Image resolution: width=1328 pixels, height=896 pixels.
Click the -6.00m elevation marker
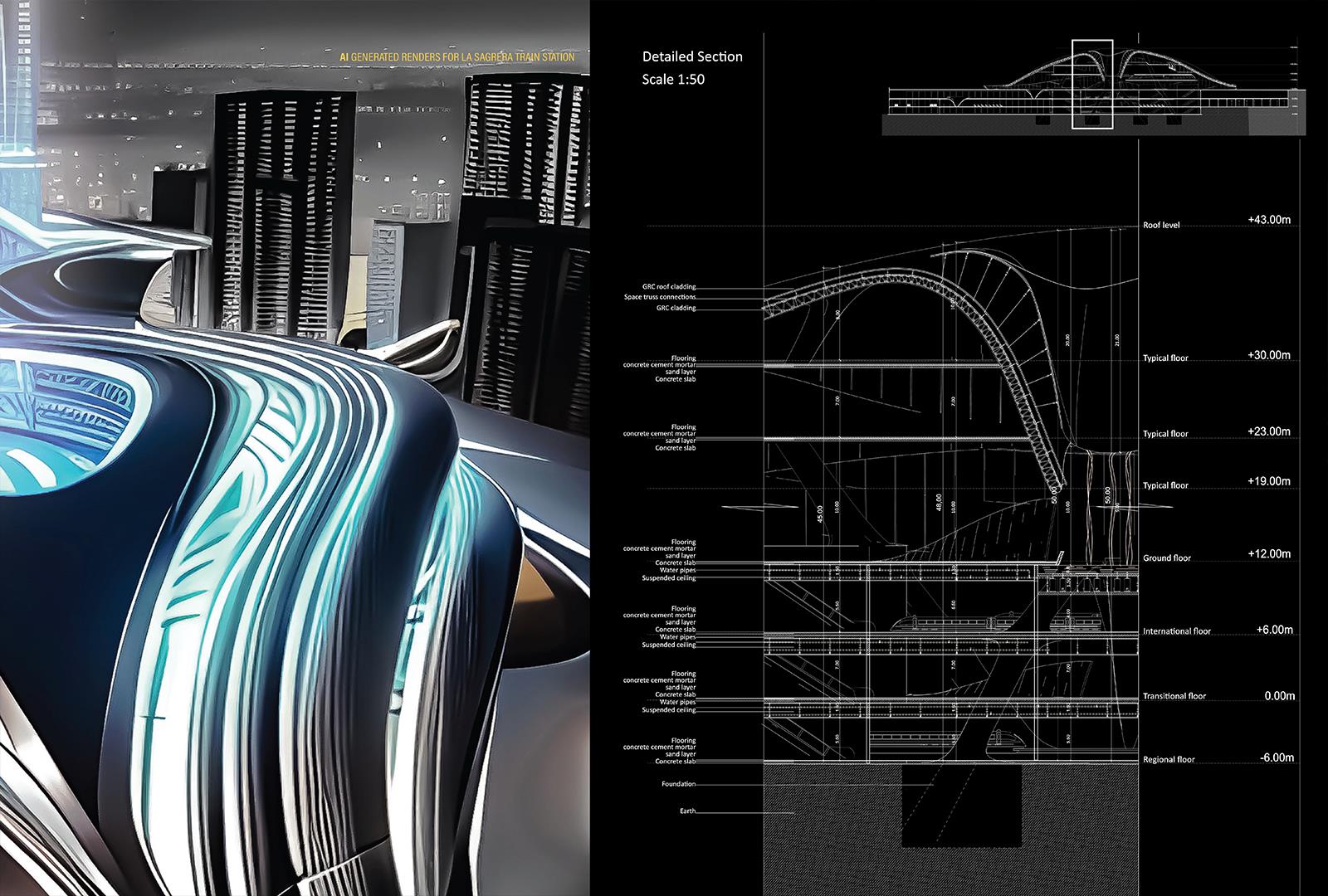point(1276,757)
